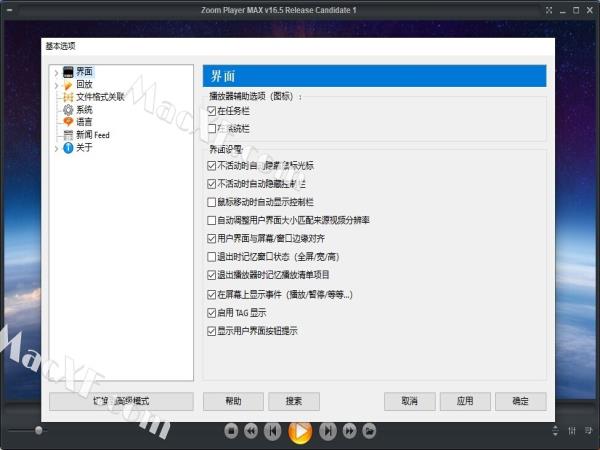Click the playlist icon at bottom right
600x450 pixels.
589,431
